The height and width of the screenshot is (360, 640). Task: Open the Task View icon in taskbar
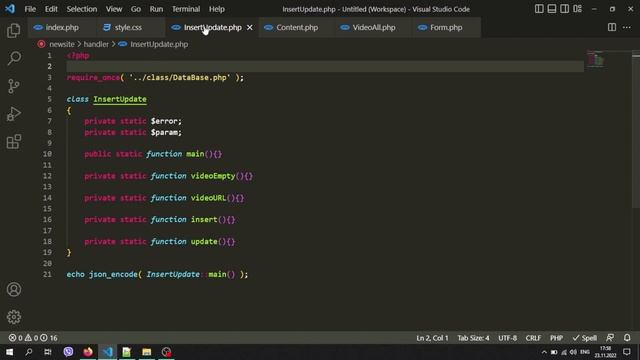tap(48, 352)
